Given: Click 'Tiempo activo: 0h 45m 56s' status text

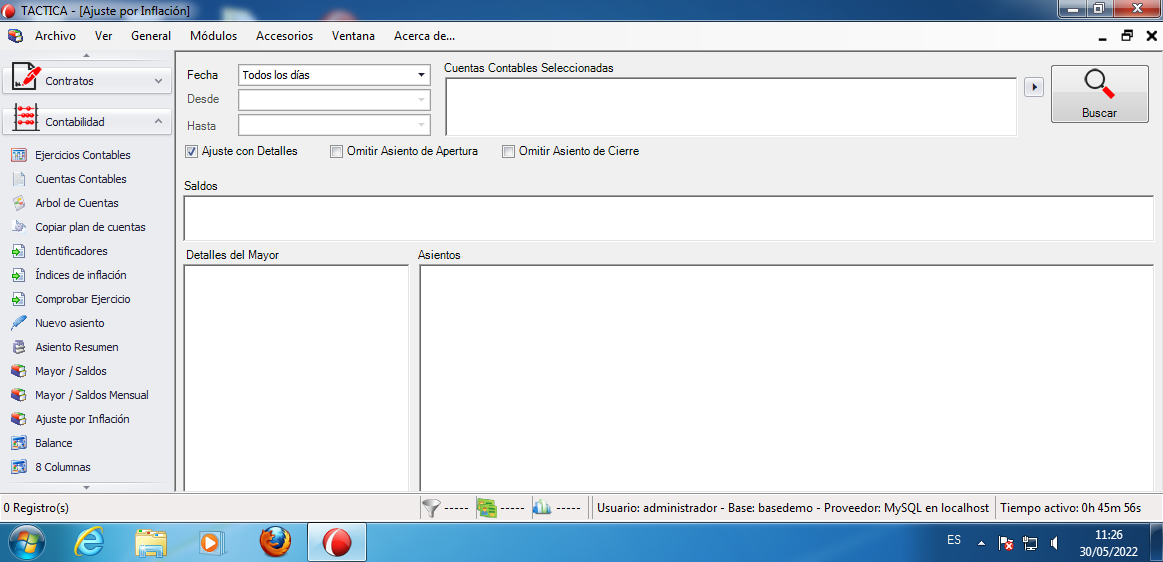Looking at the screenshot, I should point(1070,508).
